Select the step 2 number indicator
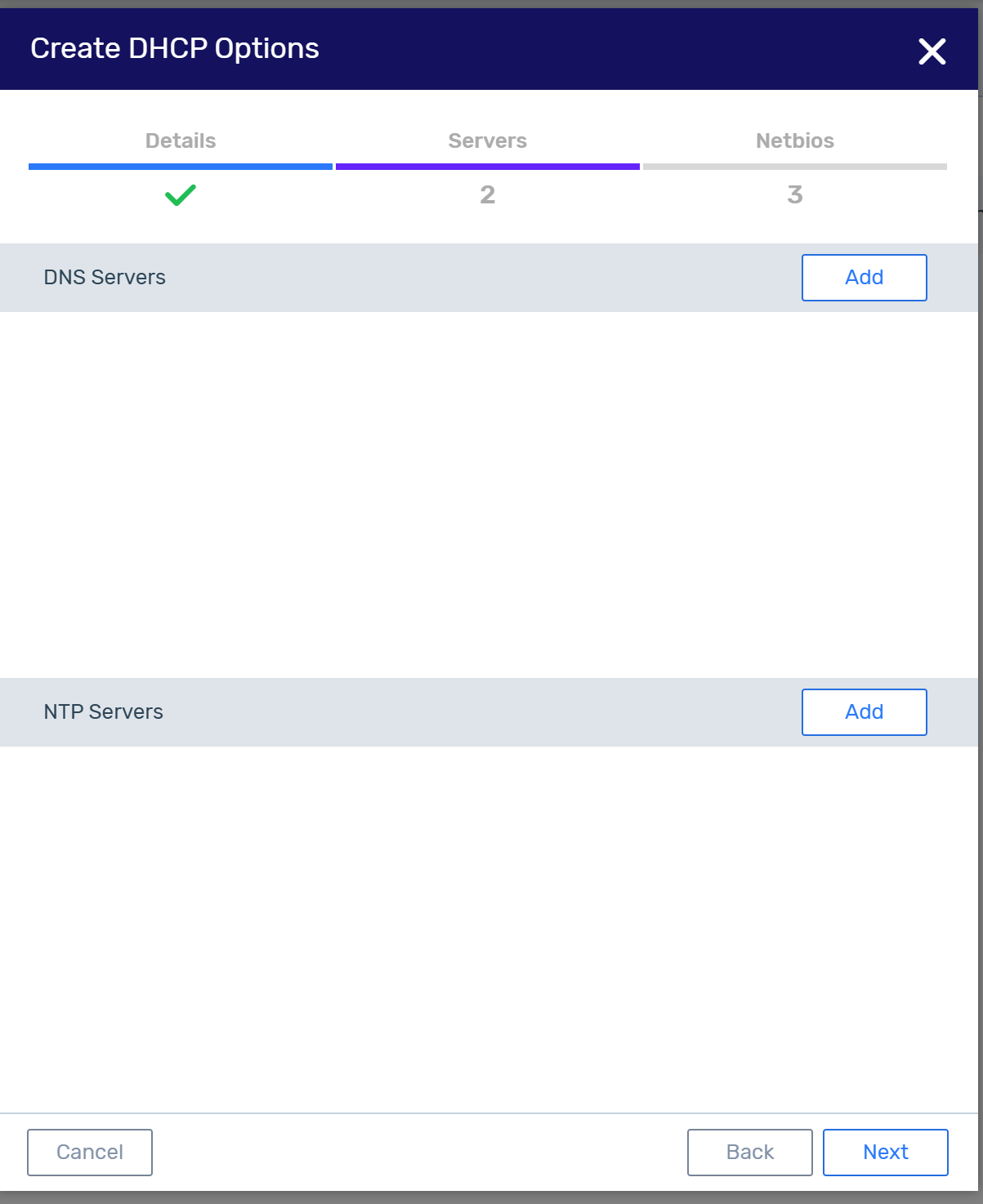This screenshot has height=1204, width=983. 487,195
